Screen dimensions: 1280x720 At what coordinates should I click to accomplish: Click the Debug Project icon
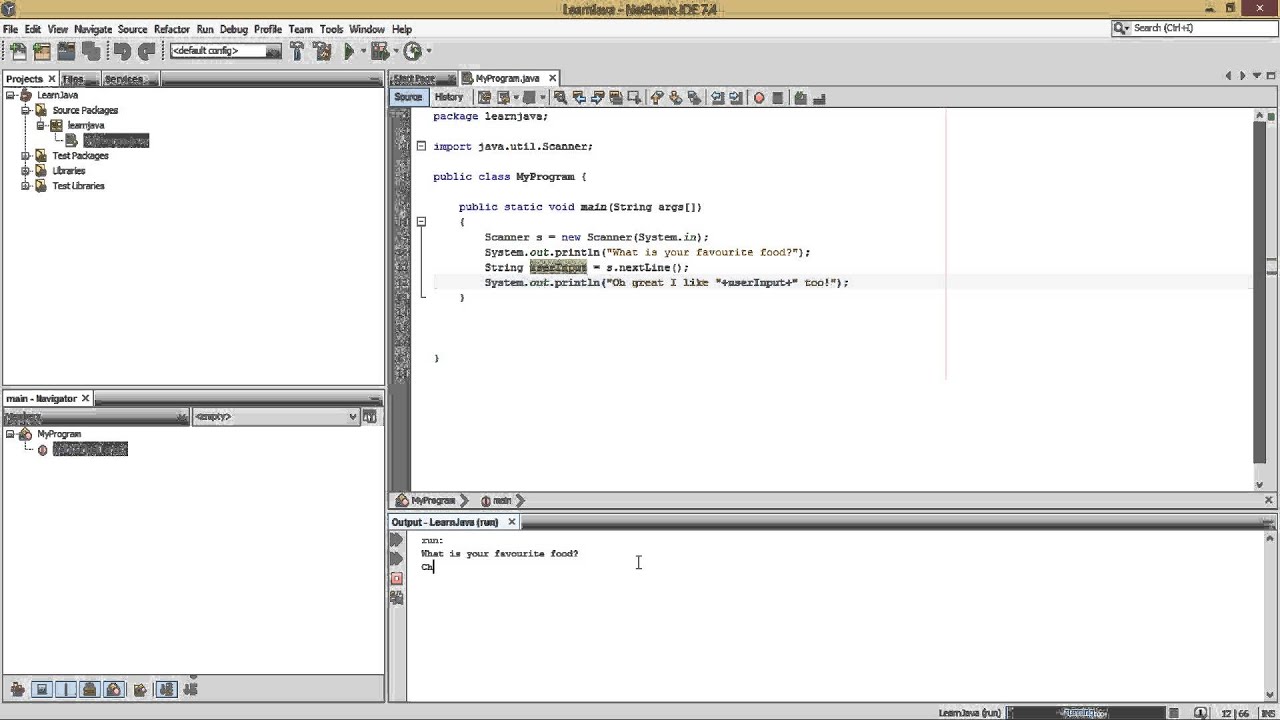(x=380, y=51)
